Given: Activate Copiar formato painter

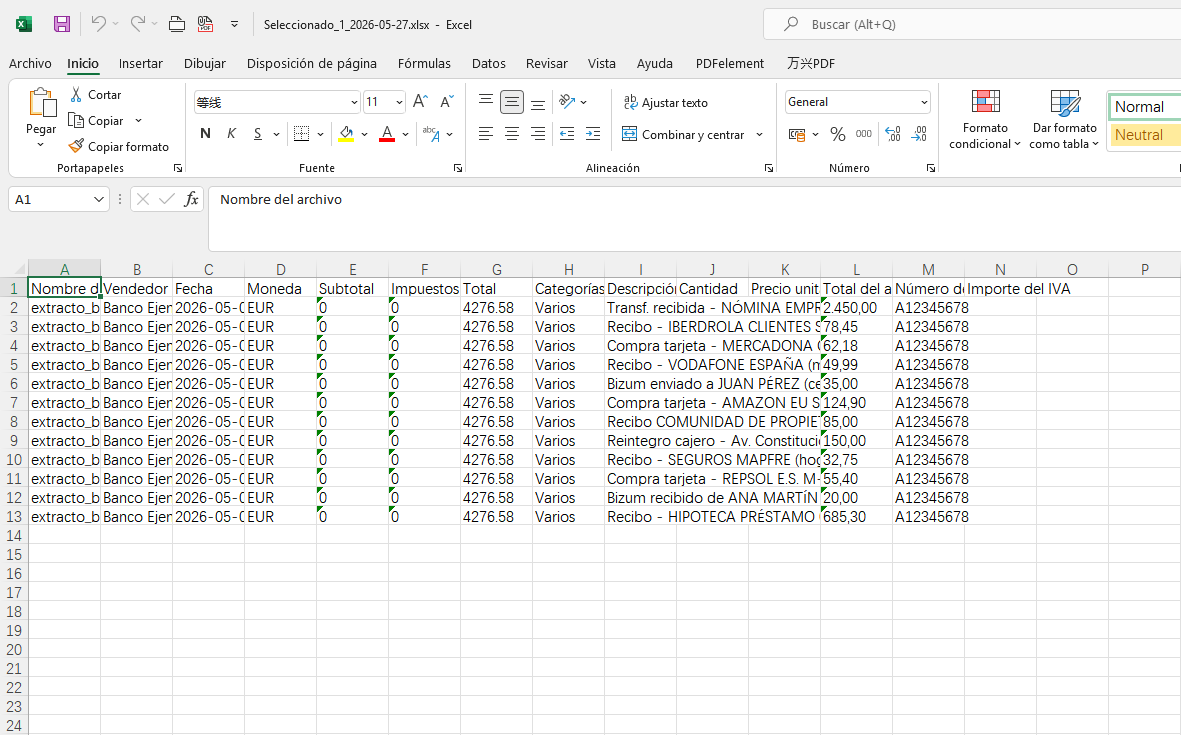Looking at the screenshot, I should point(118,146).
